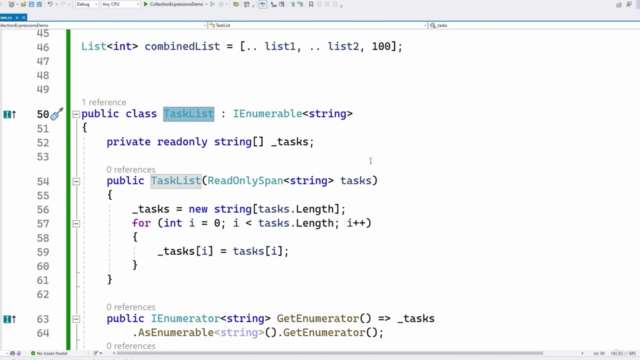This screenshot has width=640, height=360.
Task: Click the Redo arrow icon
Action: [x=62, y=4]
